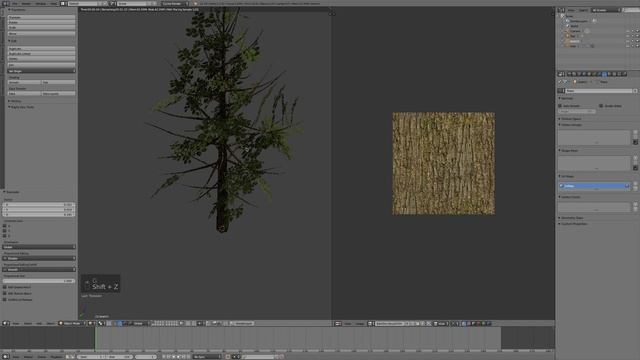Click the Join button
The image size is (640, 360).
coord(41,65)
